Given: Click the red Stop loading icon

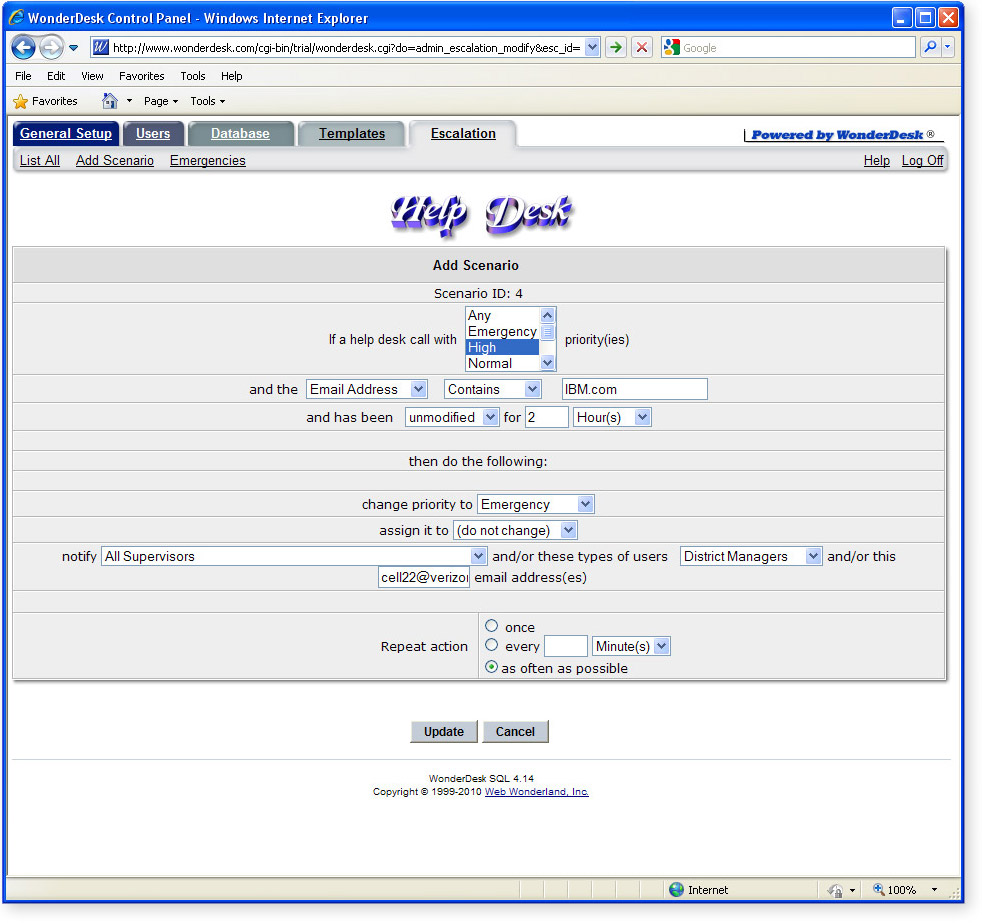Looking at the screenshot, I should pyautogui.click(x=642, y=48).
